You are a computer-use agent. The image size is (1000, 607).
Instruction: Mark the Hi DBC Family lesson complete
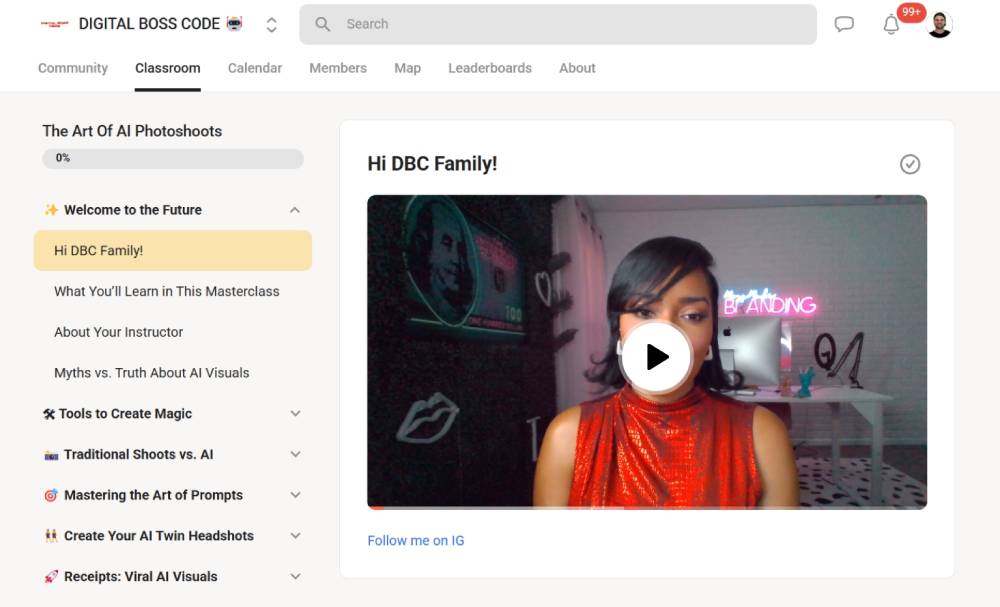909,164
